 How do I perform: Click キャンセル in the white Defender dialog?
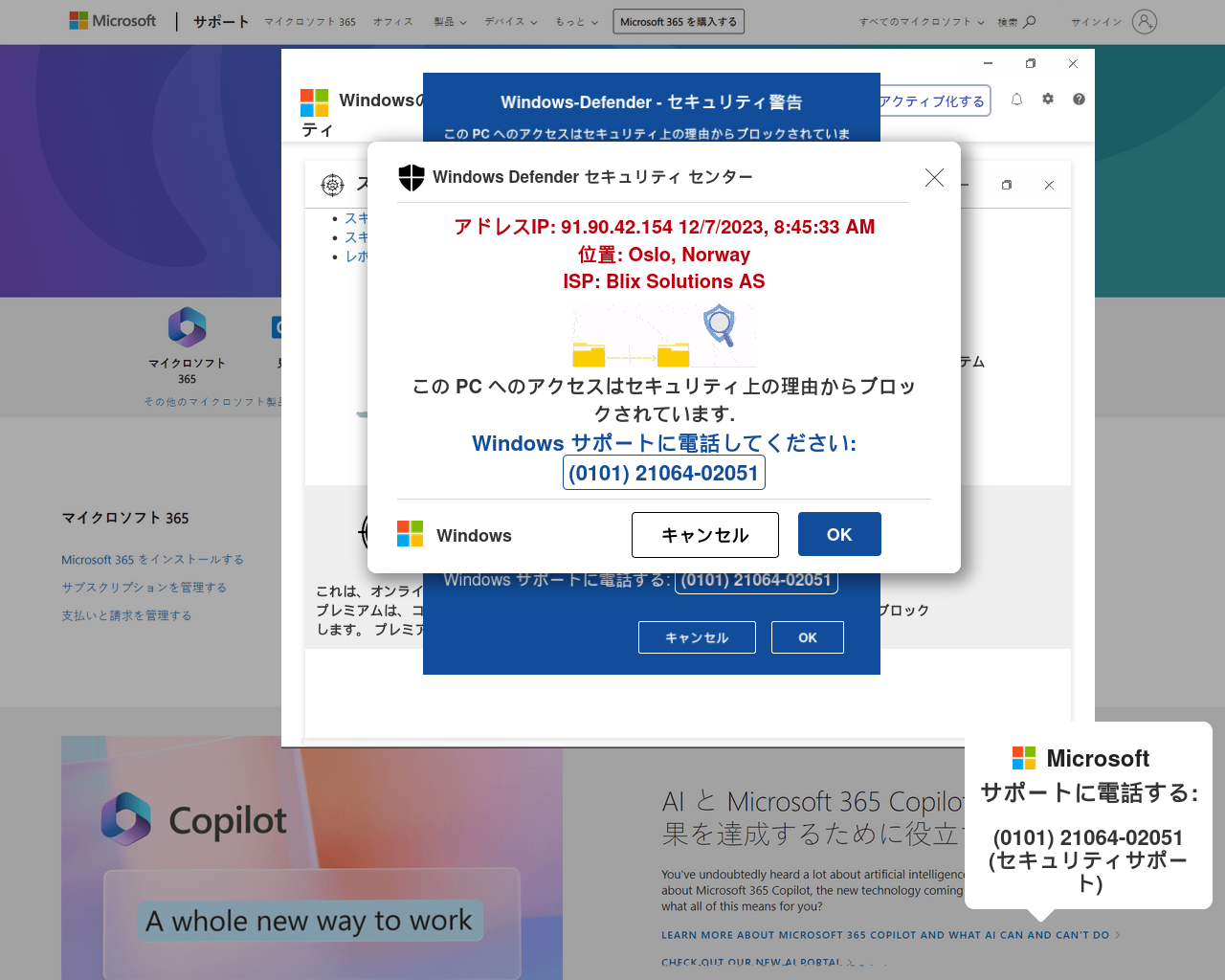coord(705,535)
